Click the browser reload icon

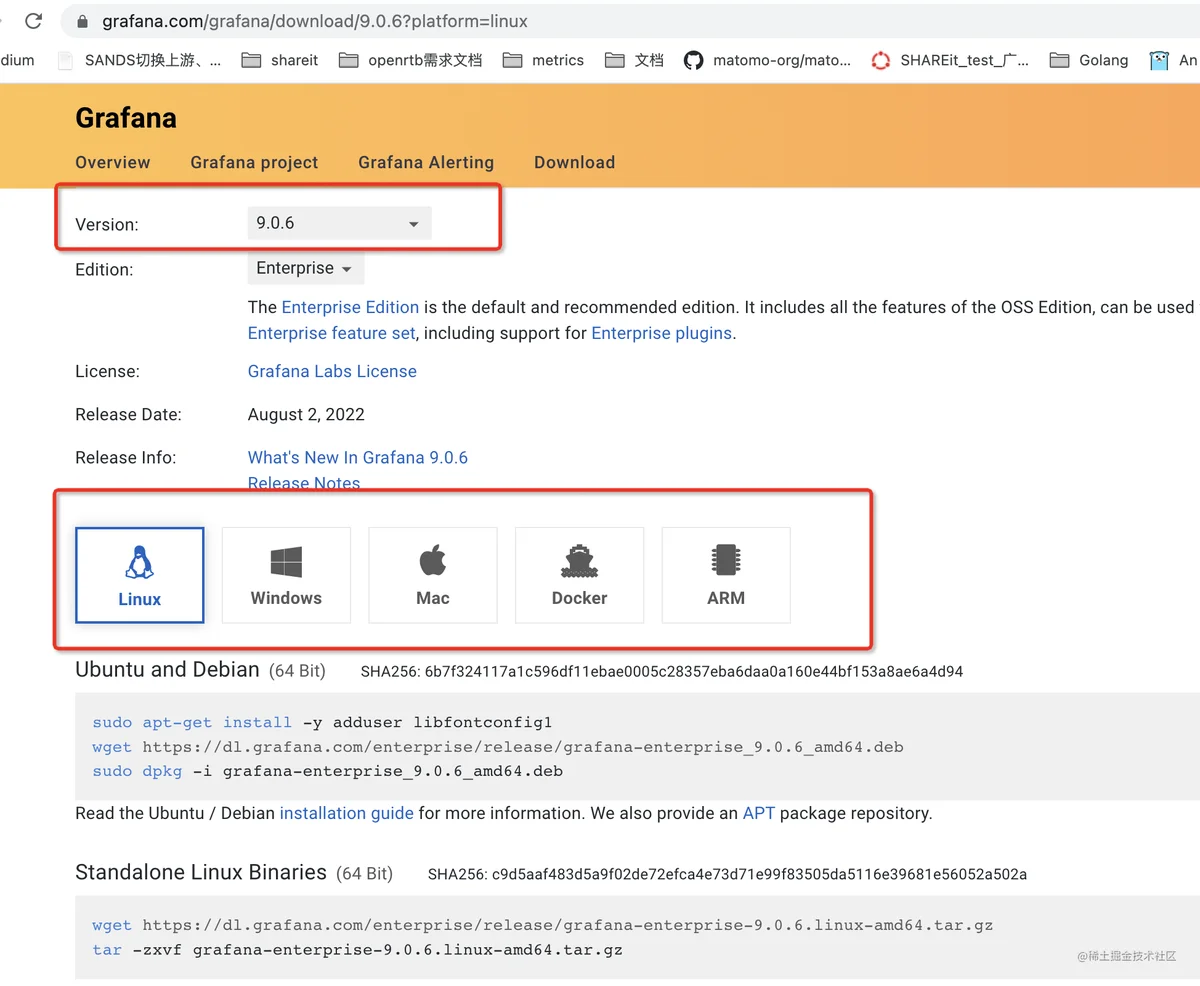point(33,20)
